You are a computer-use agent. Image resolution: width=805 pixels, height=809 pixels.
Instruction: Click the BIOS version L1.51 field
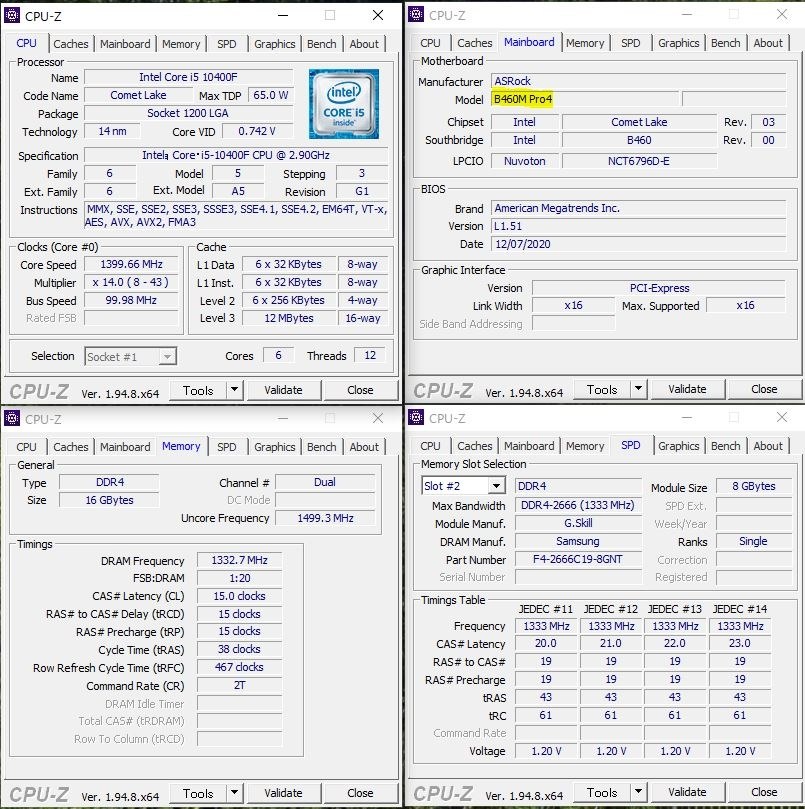(638, 226)
